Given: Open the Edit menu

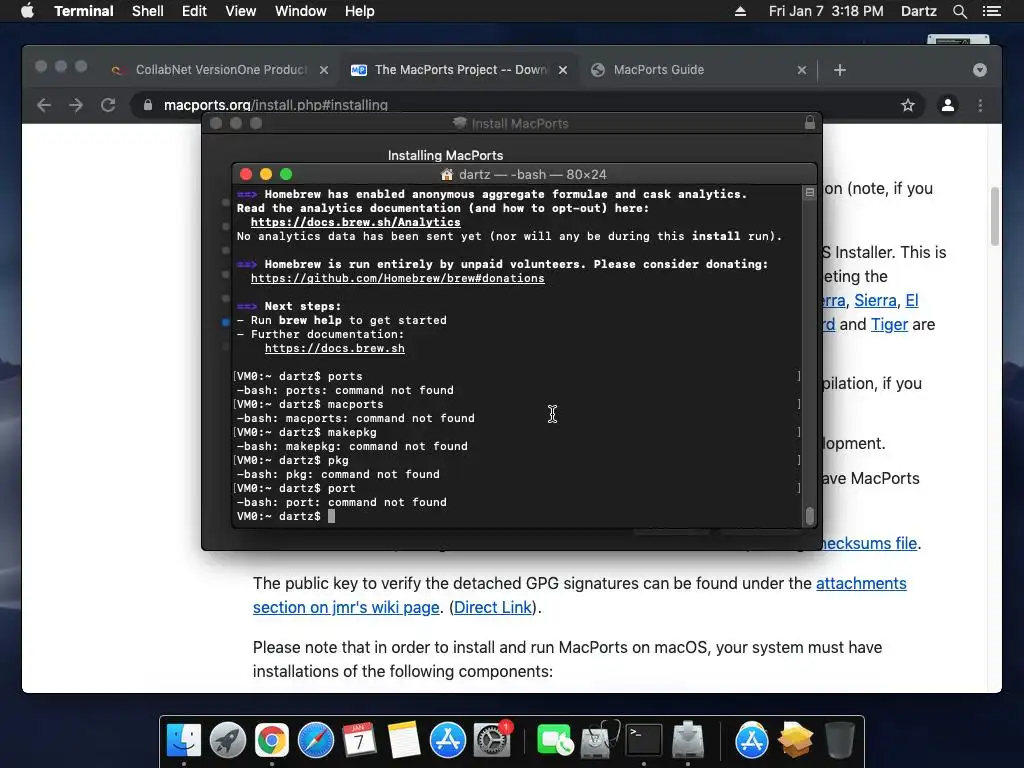Looking at the screenshot, I should pyautogui.click(x=194, y=11).
